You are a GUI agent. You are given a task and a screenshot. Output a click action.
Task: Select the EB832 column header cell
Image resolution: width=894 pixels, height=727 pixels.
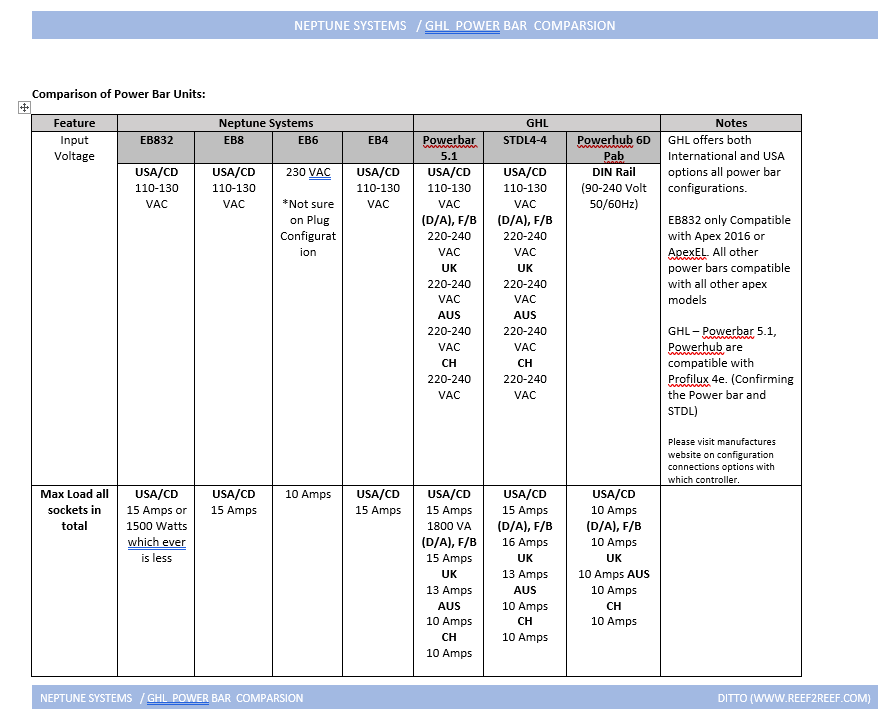point(156,148)
